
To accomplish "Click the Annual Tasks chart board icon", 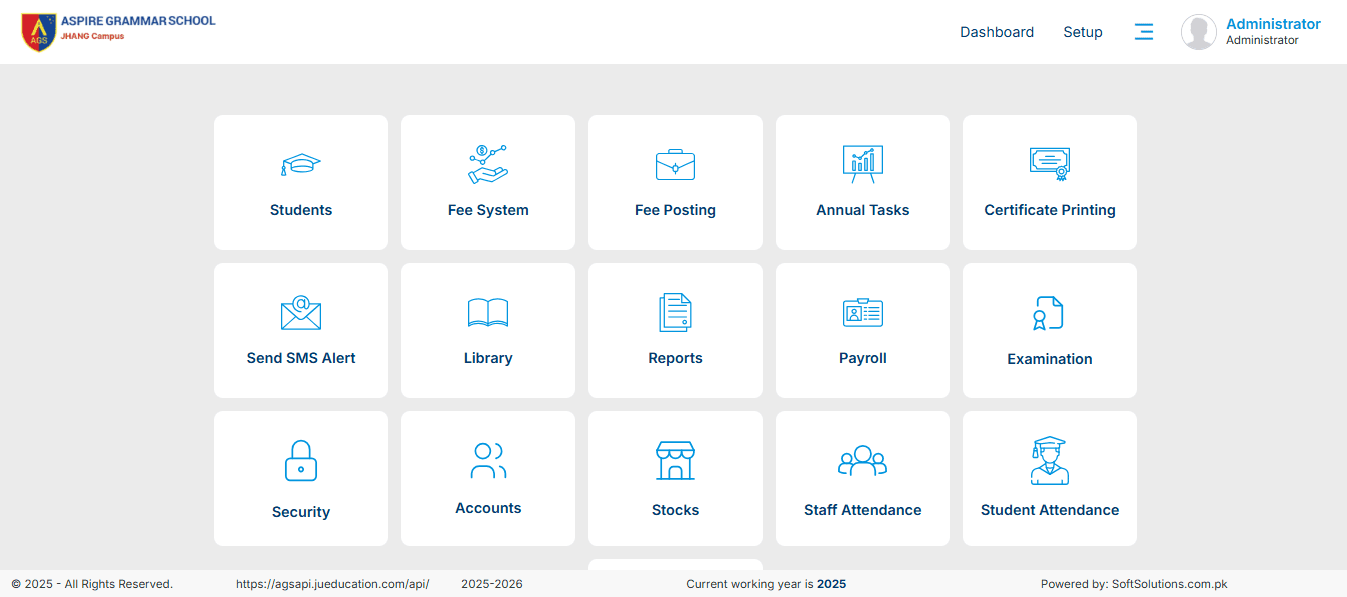I will (x=862, y=164).
